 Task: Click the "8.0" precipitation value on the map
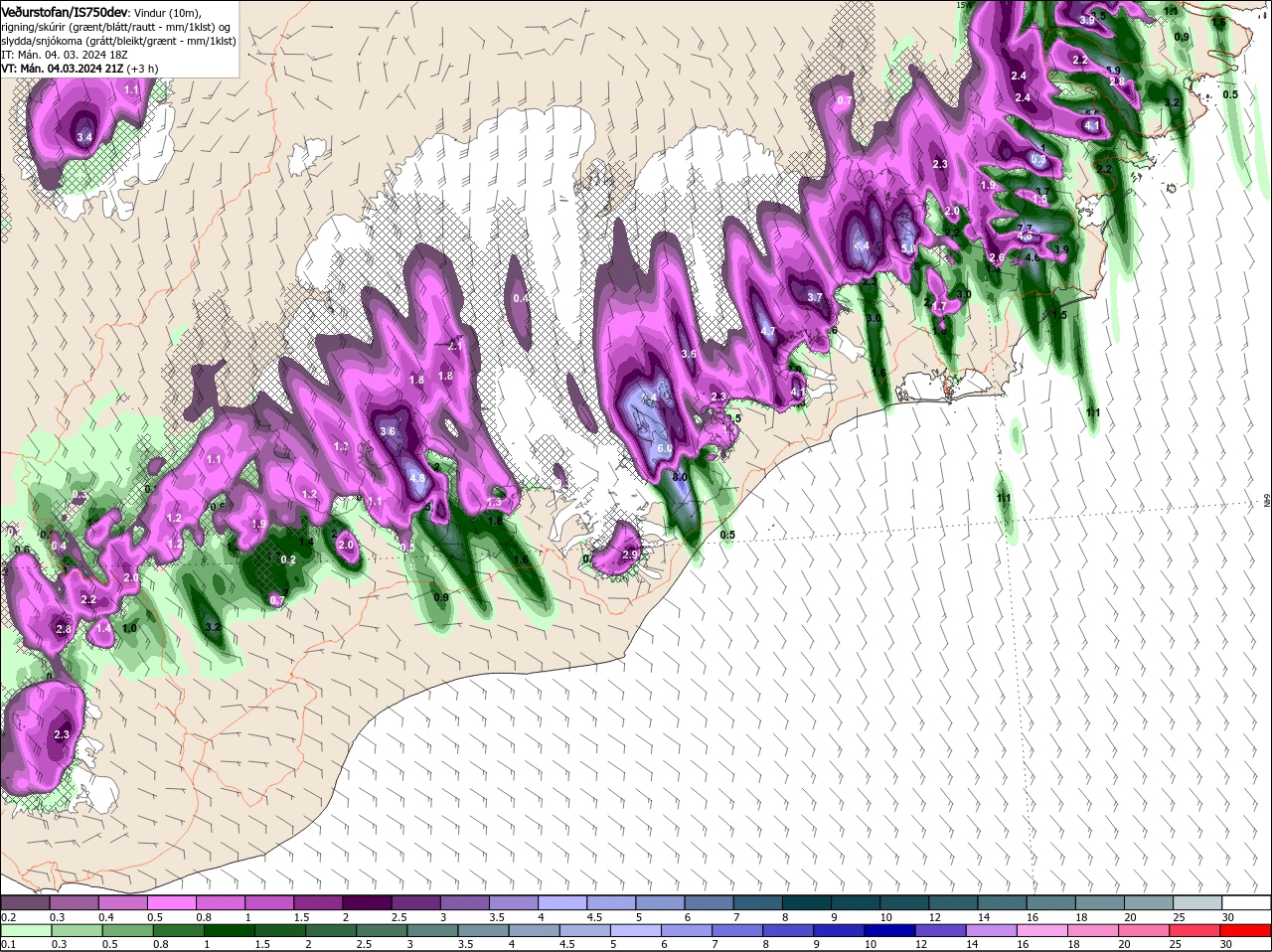(x=680, y=477)
